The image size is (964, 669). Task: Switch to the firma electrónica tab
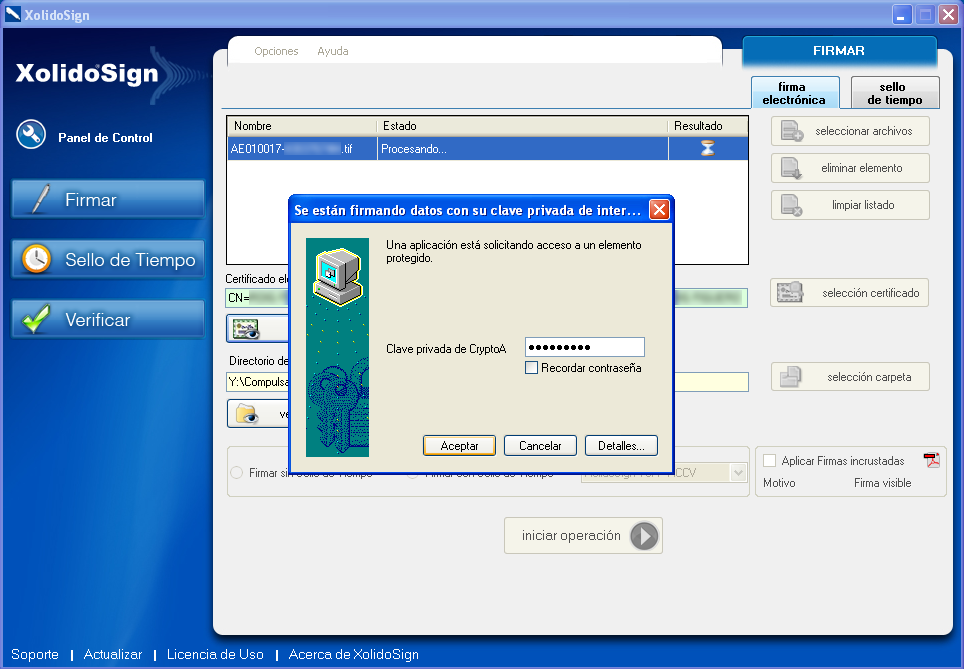(794, 93)
